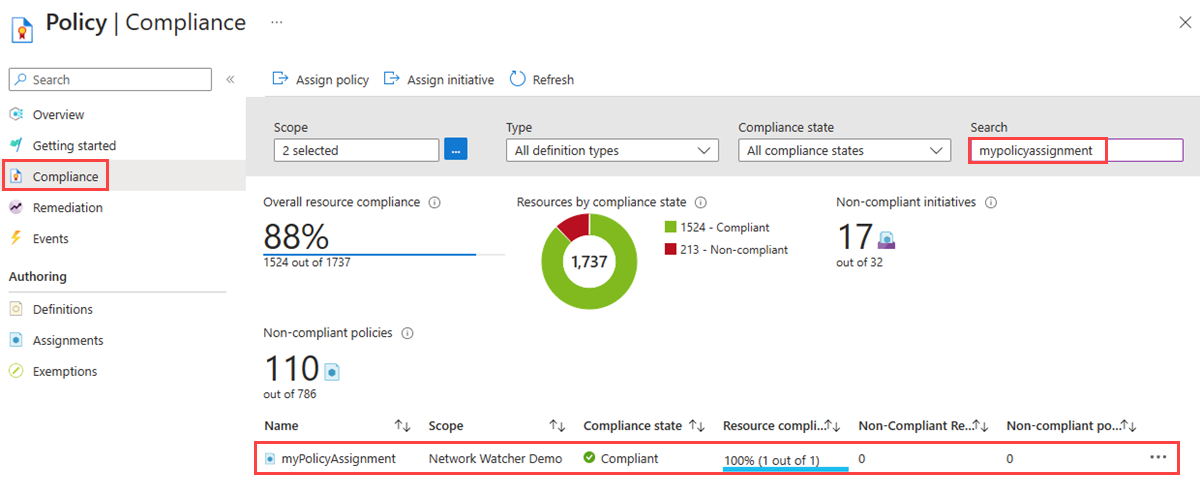This screenshot has width=1200, height=494.
Task: Sort by Resource compliance column arrows
Action: pos(832,426)
